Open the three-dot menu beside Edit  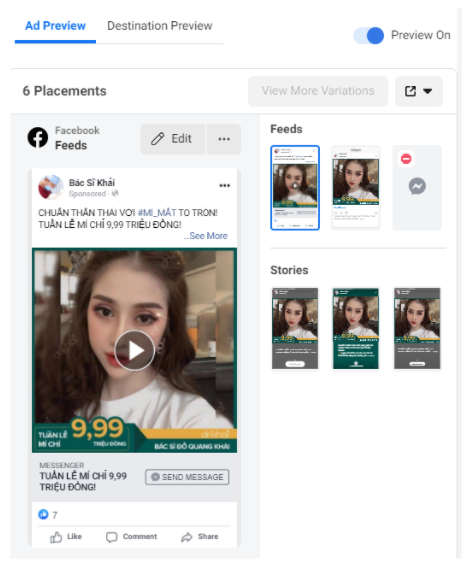(x=224, y=139)
